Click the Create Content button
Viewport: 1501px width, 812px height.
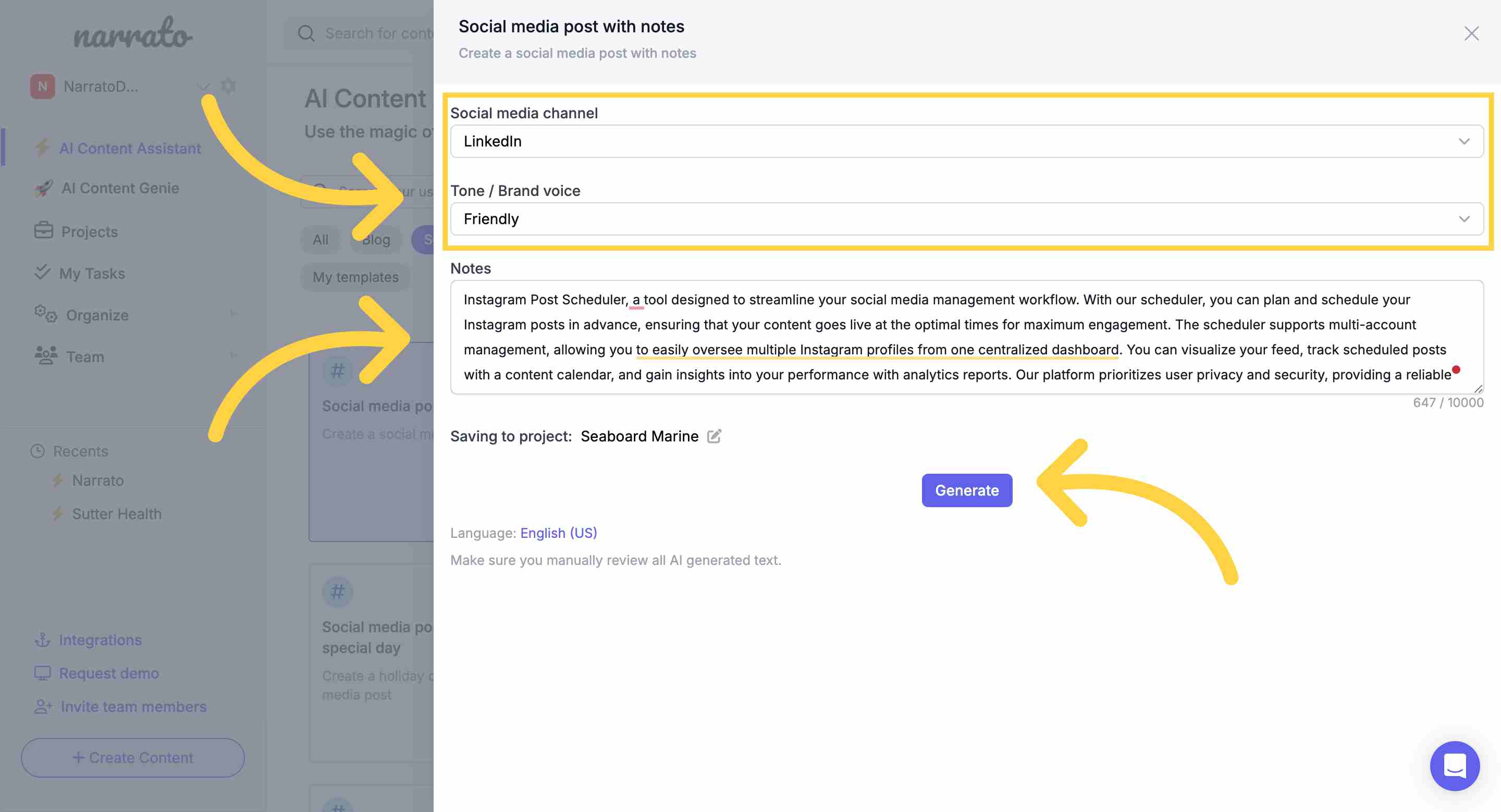click(133, 757)
